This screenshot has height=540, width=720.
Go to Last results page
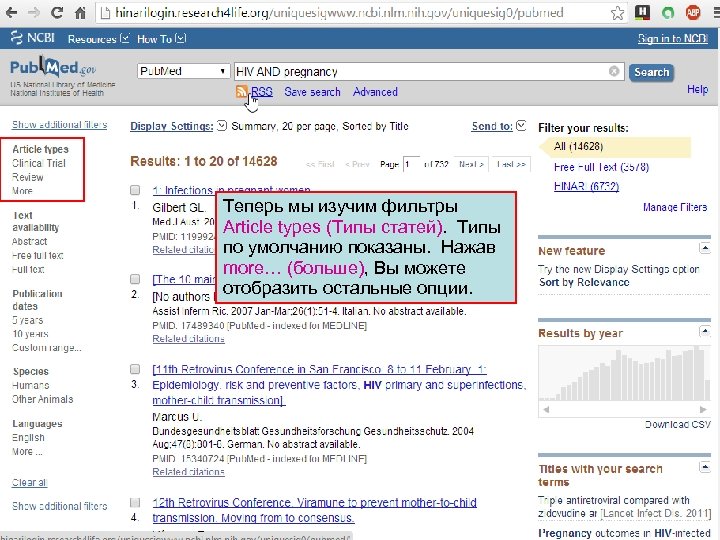pyautogui.click(x=511, y=164)
